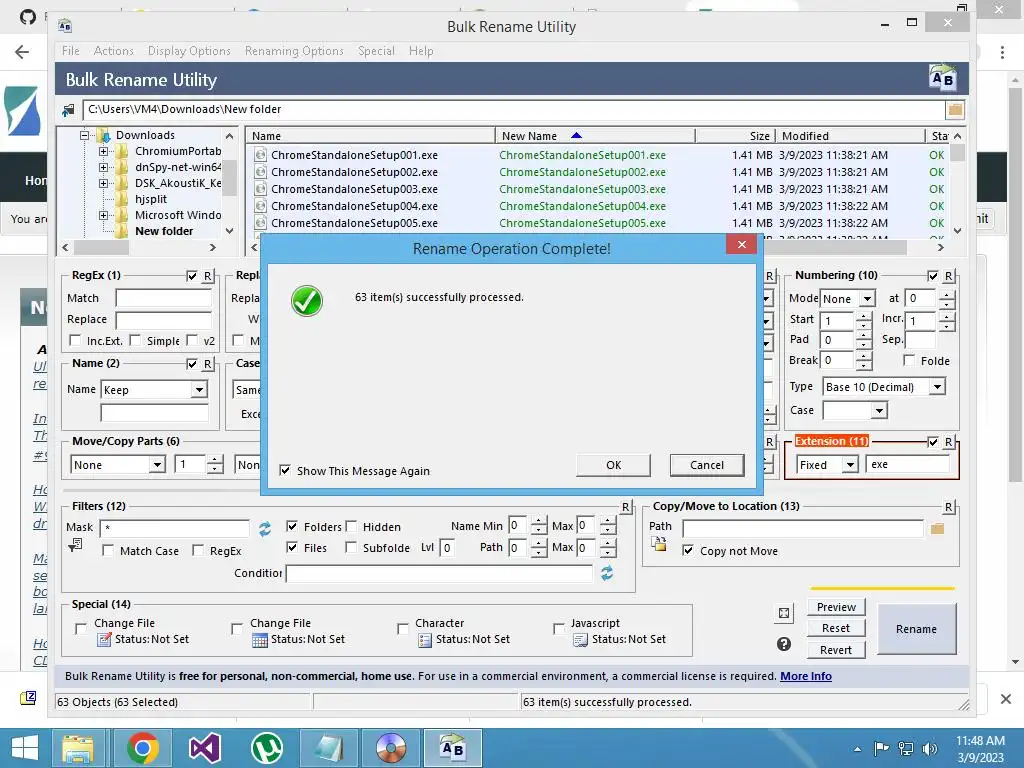Click the Bulk Rename Utility taskbar icon
The image size is (1024, 768).
pyautogui.click(x=453, y=748)
